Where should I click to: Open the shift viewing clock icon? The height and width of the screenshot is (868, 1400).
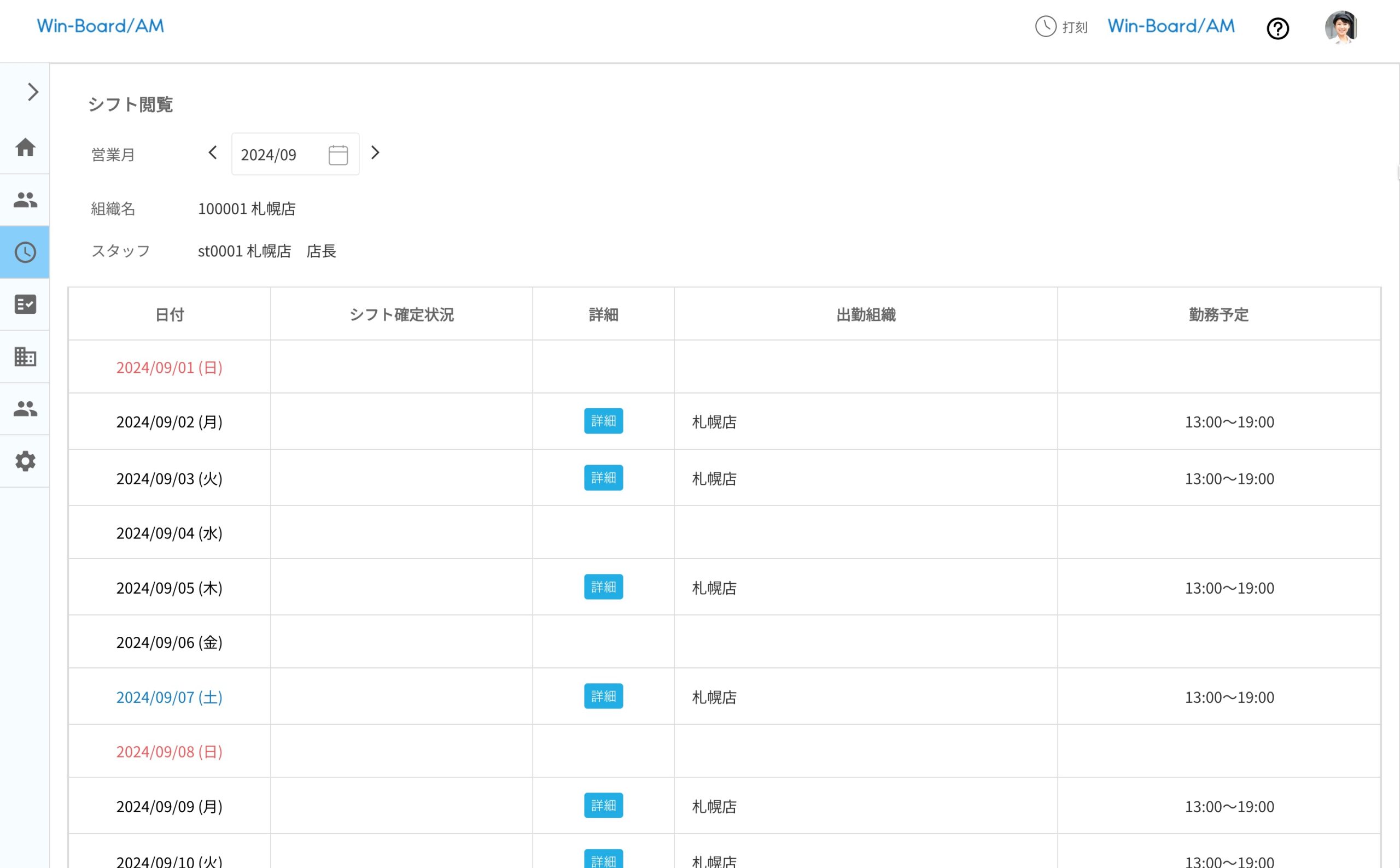point(25,252)
